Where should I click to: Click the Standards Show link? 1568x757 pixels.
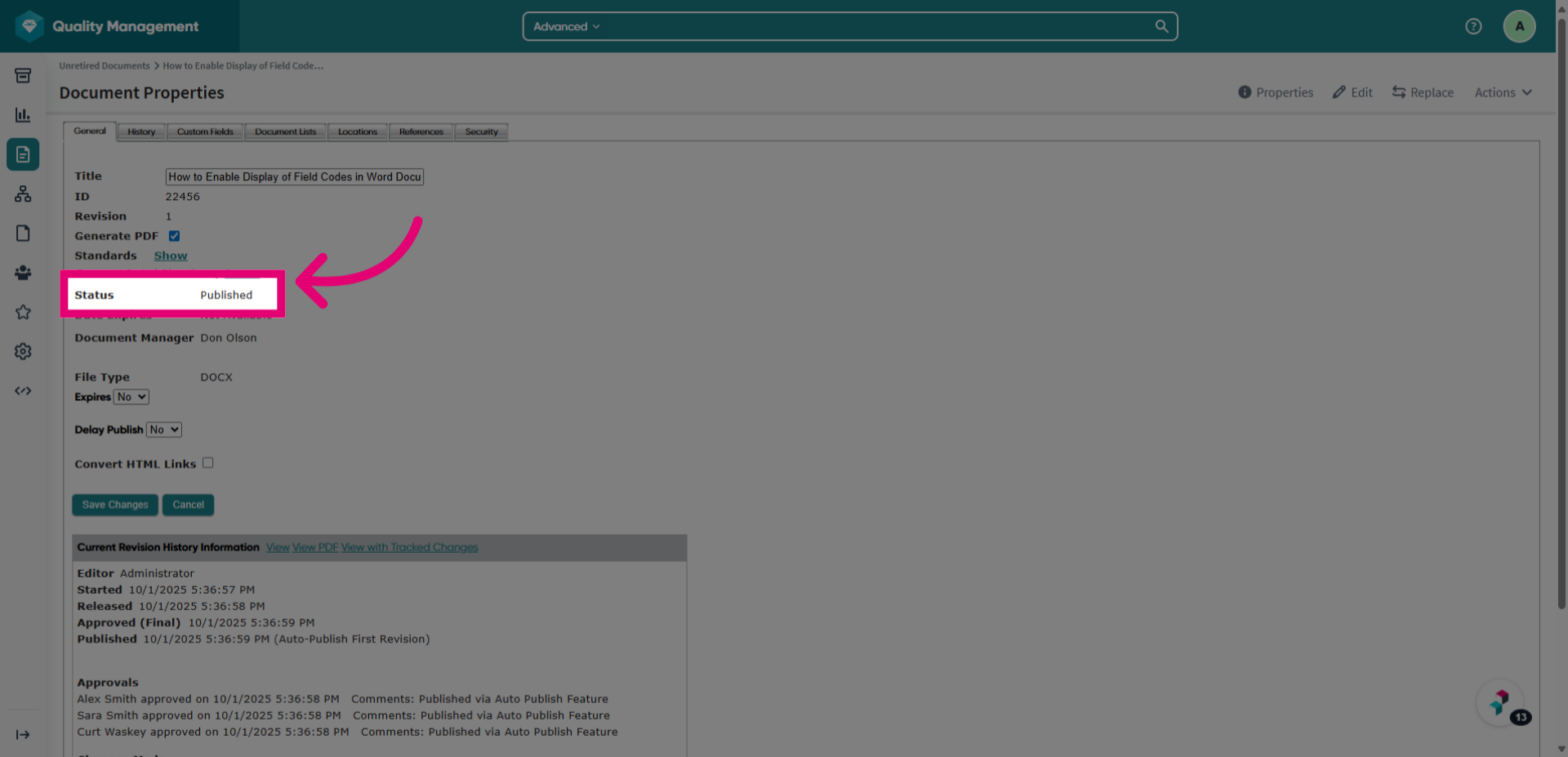point(171,256)
